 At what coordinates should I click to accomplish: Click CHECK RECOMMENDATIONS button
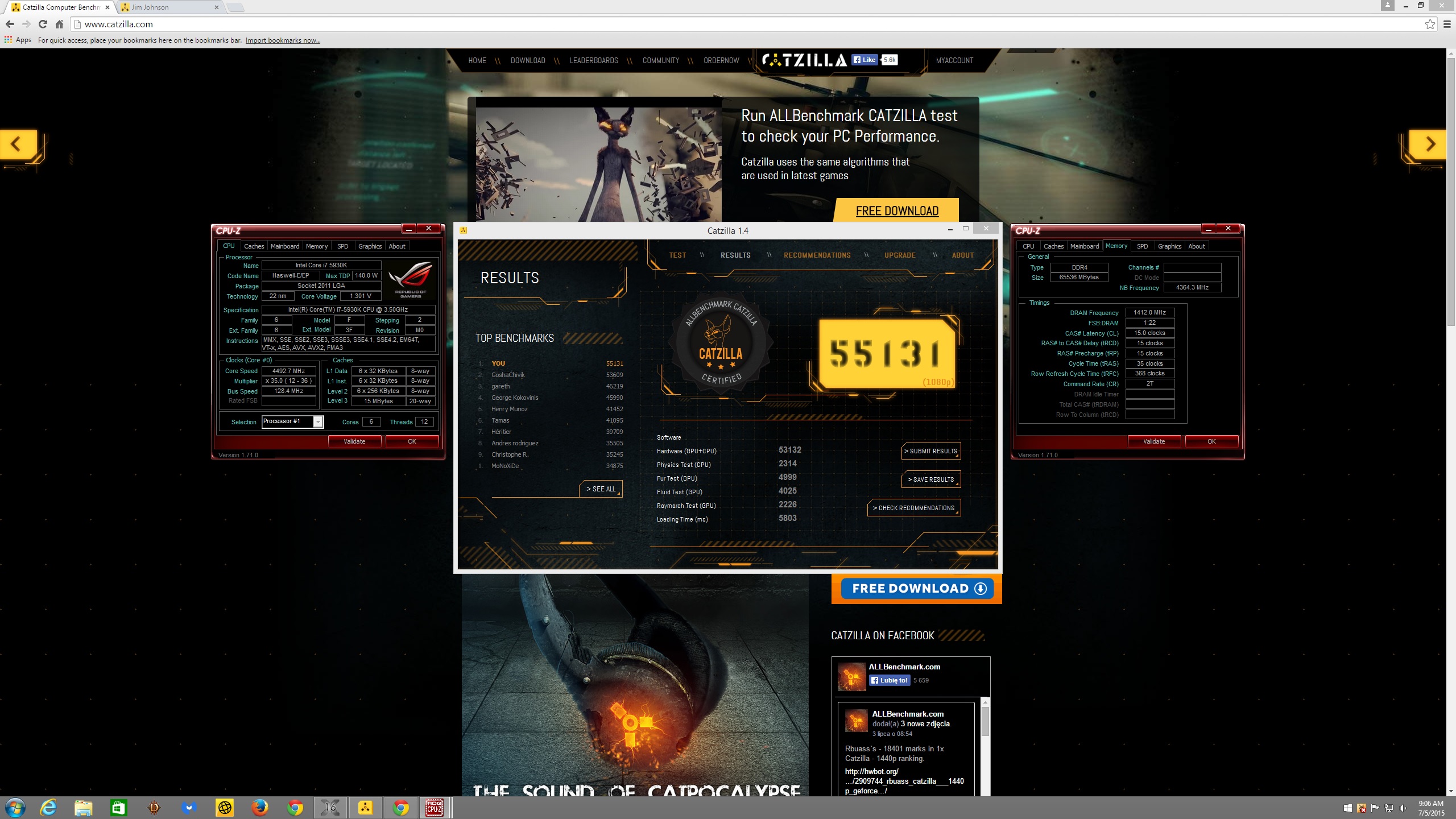click(x=914, y=508)
